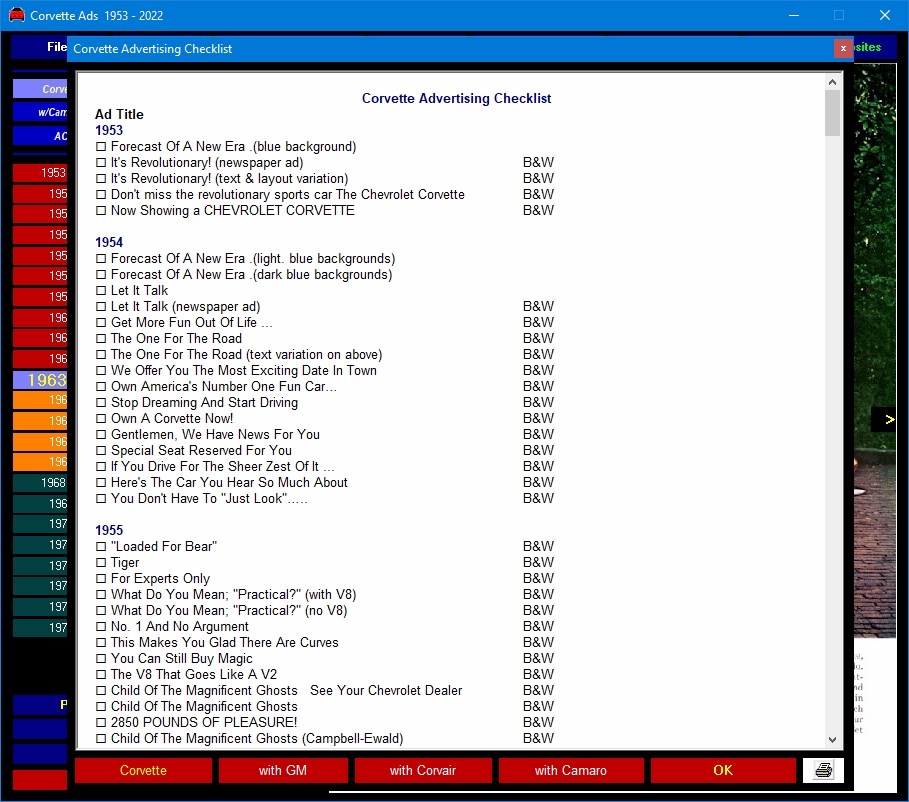Click the red car app icon in title bar
Image resolution: width=909 pixels, height=802 pixels.
tap(17, 15)
